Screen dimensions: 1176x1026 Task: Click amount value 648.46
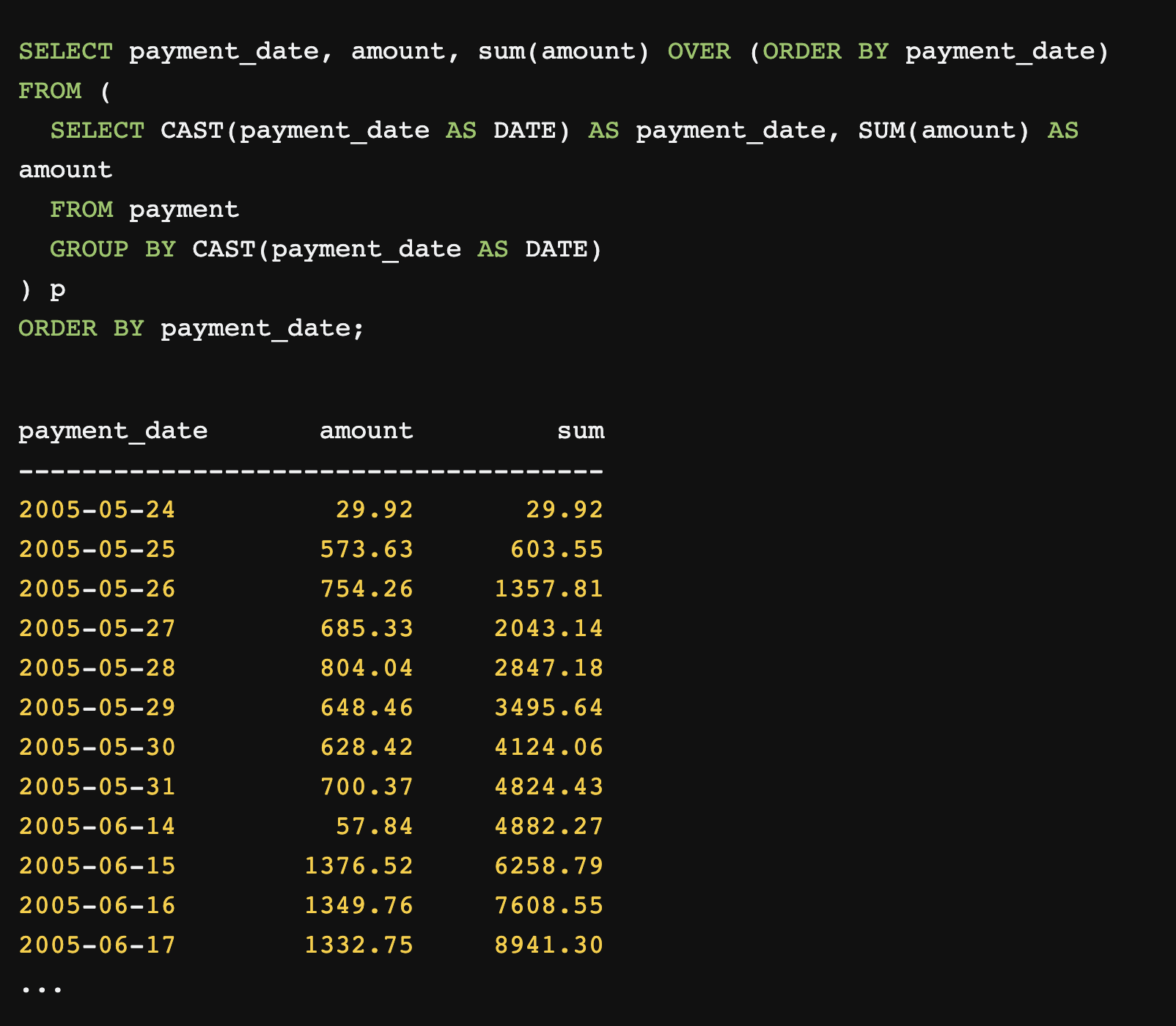click(x=367, y=707)
